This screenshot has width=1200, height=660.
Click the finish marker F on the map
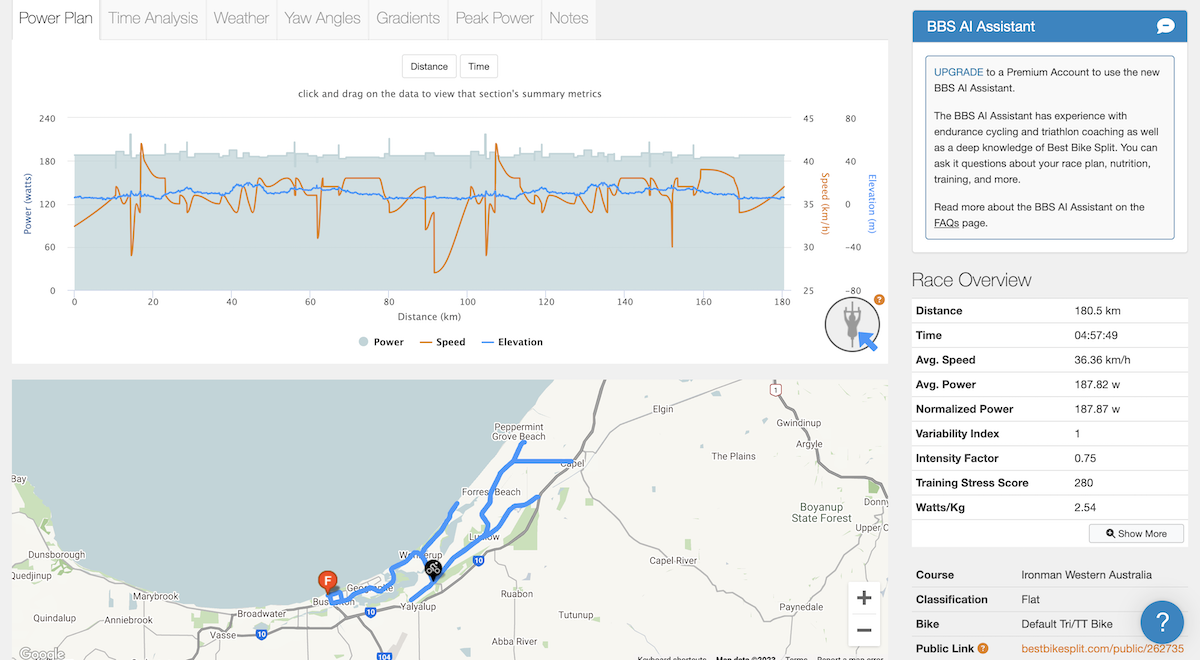coord(326,582)
